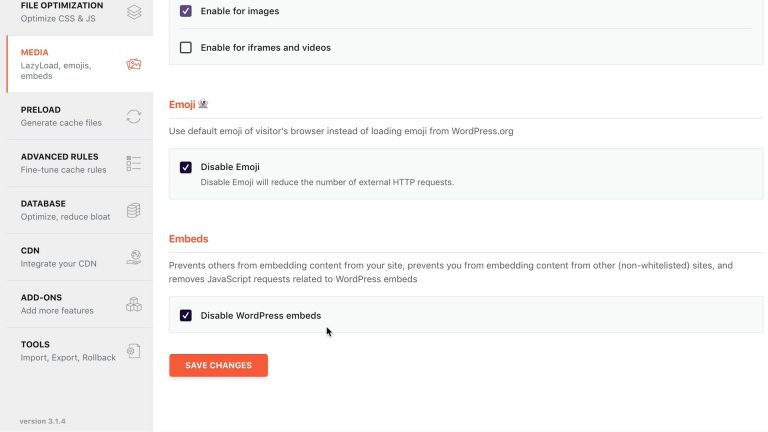This screenshot has height=432, width=768.
Task: Check Enable for iframes and videos
Action: (x=186, y=48)
